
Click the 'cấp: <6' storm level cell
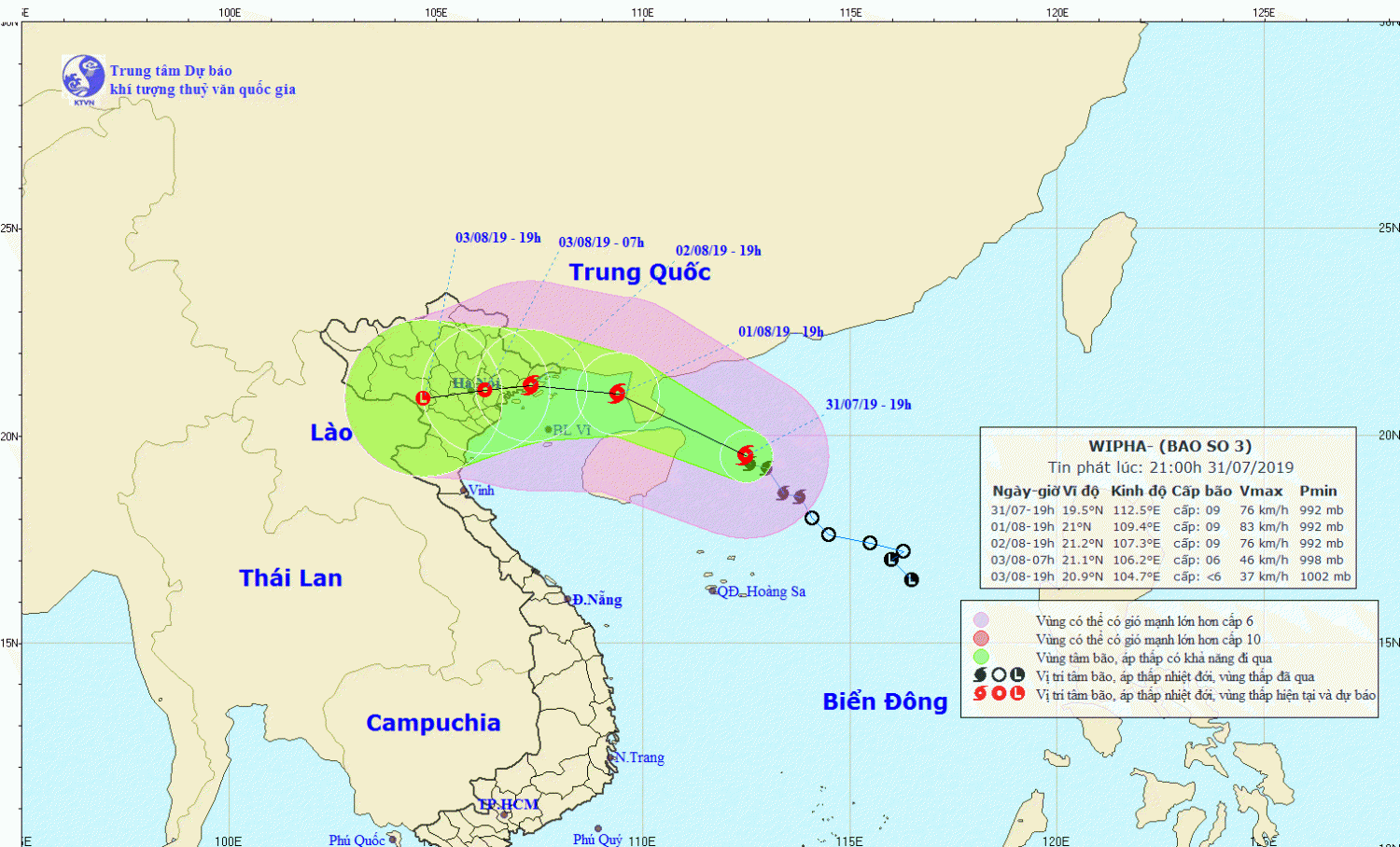point(1197,577)
